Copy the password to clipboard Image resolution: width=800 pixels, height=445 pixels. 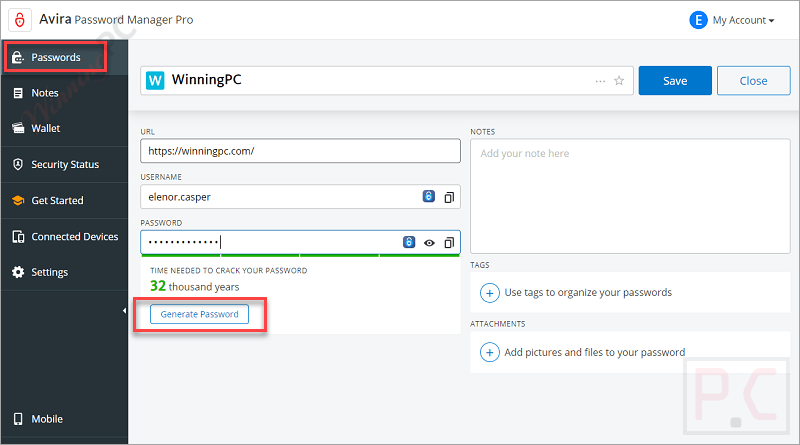[449, 243]
